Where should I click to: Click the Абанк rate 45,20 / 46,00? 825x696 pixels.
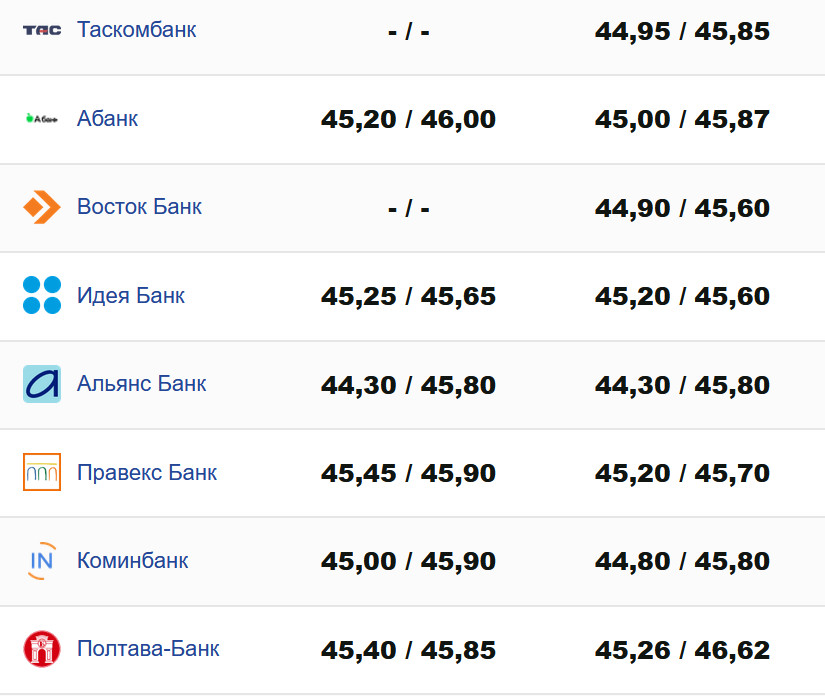(x=408, y=120)
